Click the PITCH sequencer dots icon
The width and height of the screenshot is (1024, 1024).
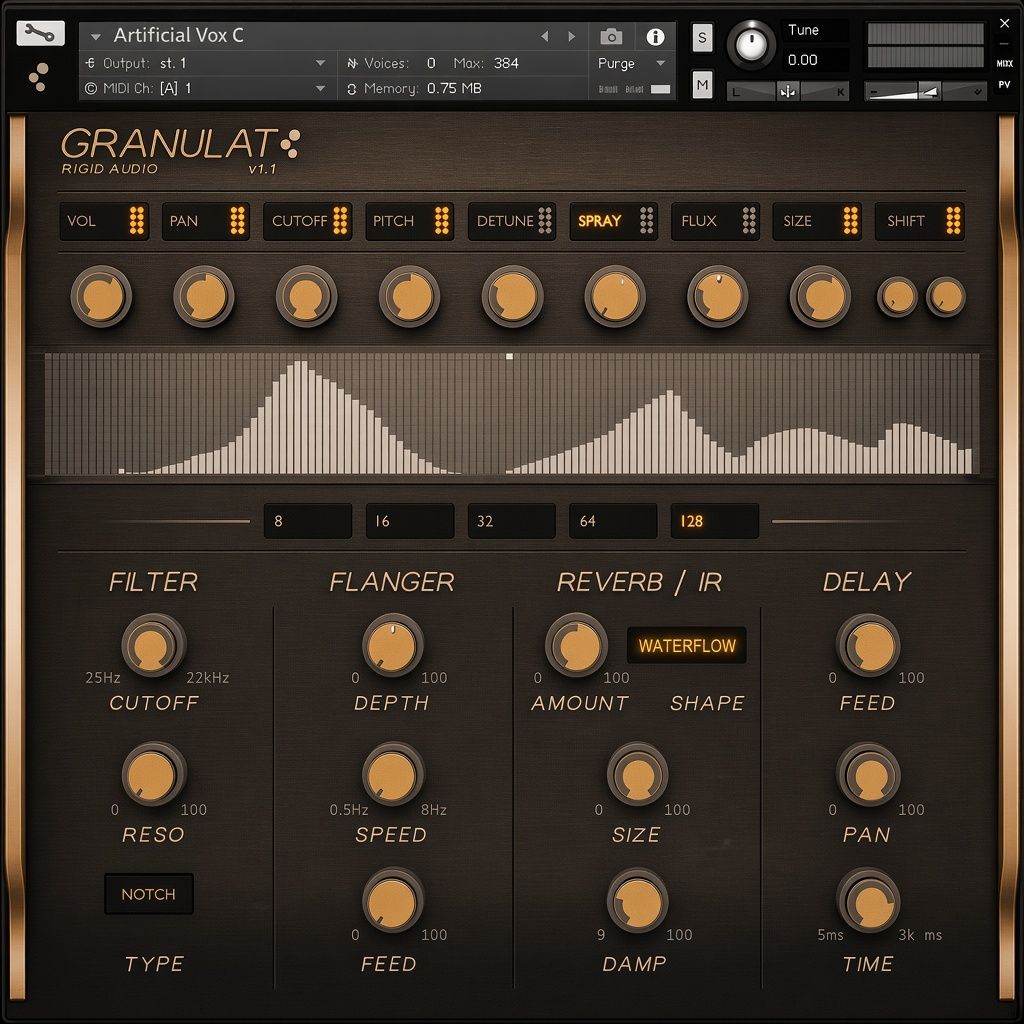coord(442,221)
